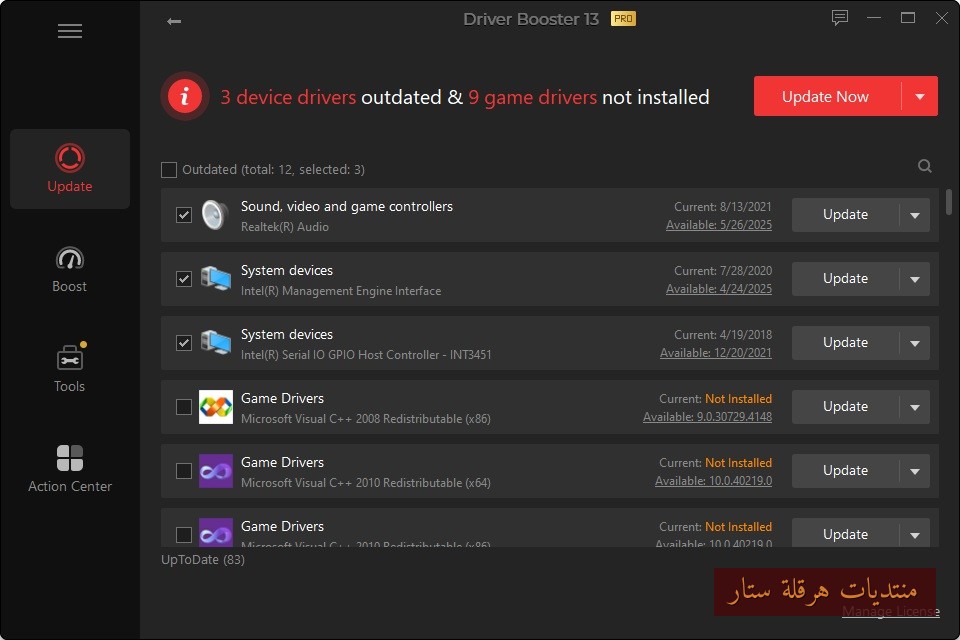Update Intel Serial IO GPIO Host Controller
Screen dimensions: 960x640
(846, 343)
